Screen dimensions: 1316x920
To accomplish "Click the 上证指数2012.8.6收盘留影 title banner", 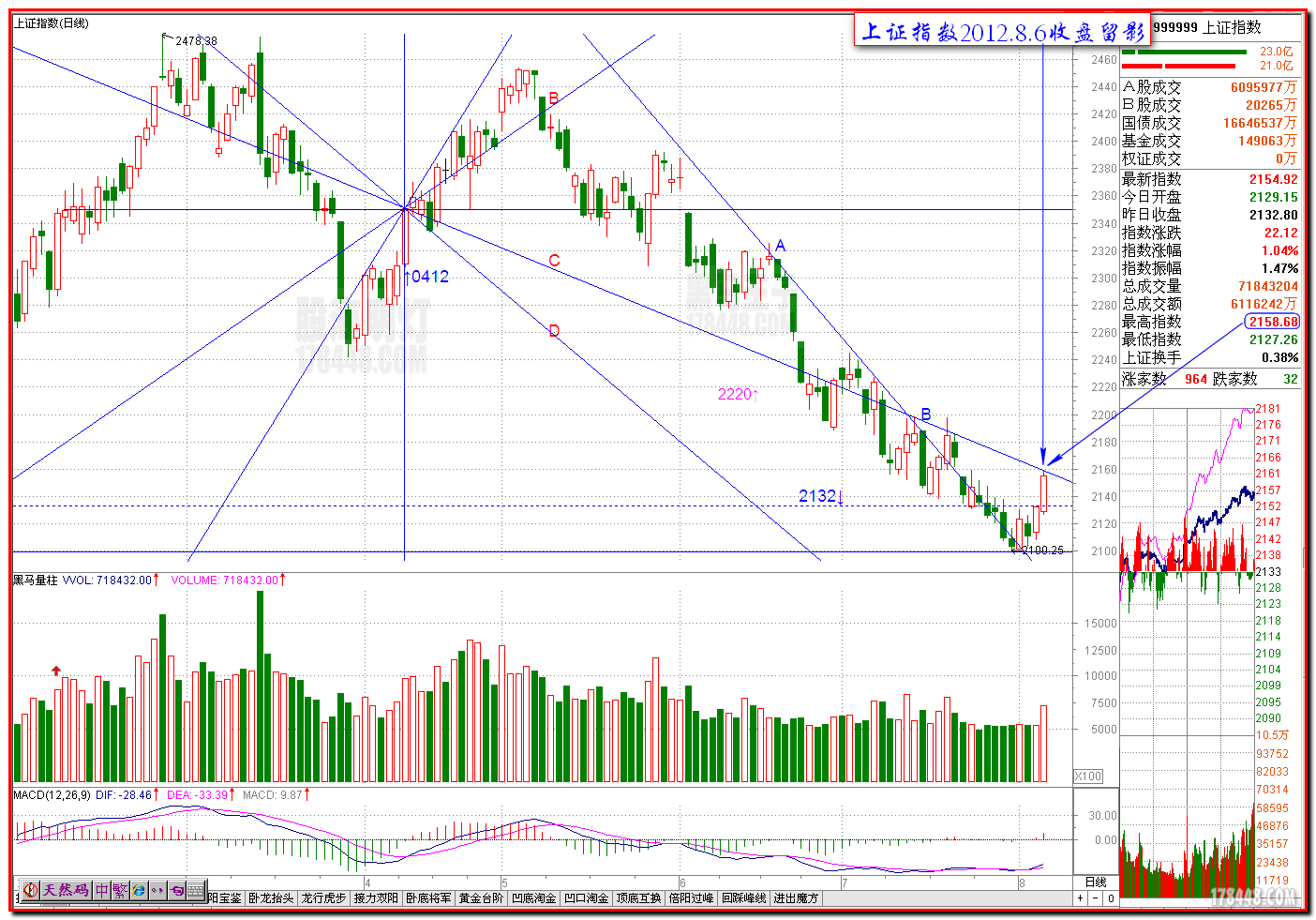I will 1003,32.
